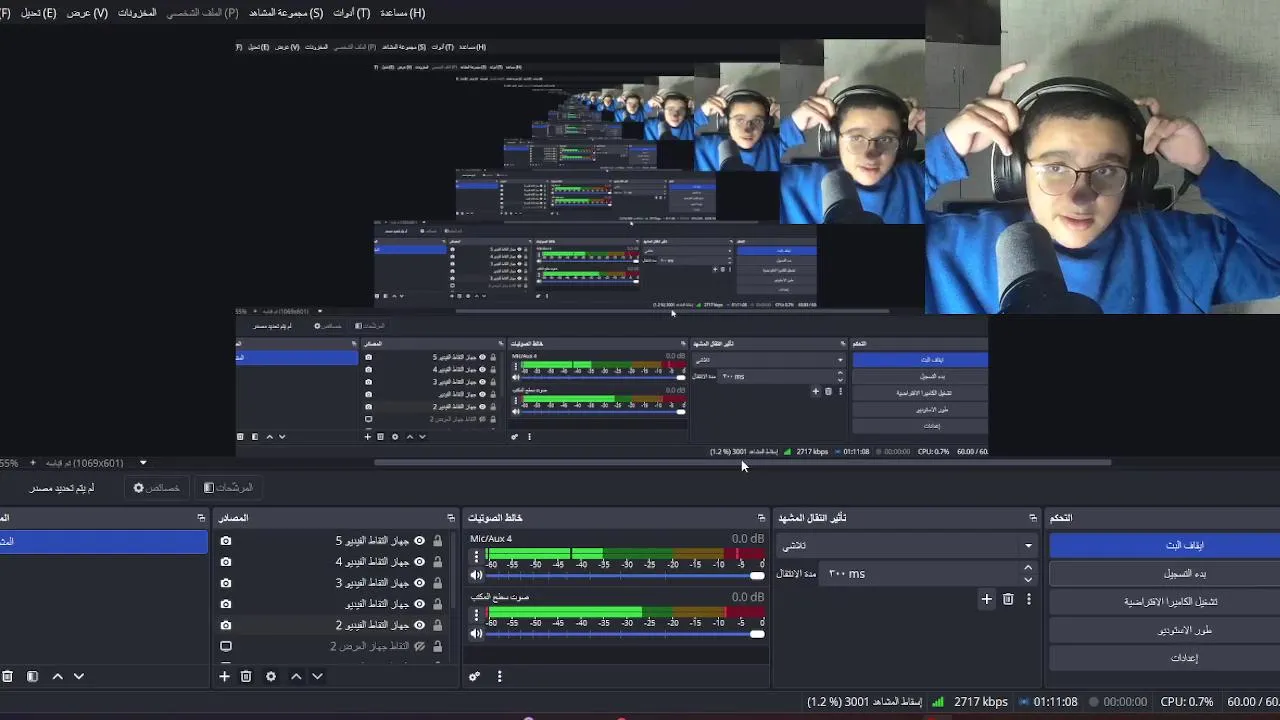Click ايقاف البث stop streaming button

[1164, 545]
